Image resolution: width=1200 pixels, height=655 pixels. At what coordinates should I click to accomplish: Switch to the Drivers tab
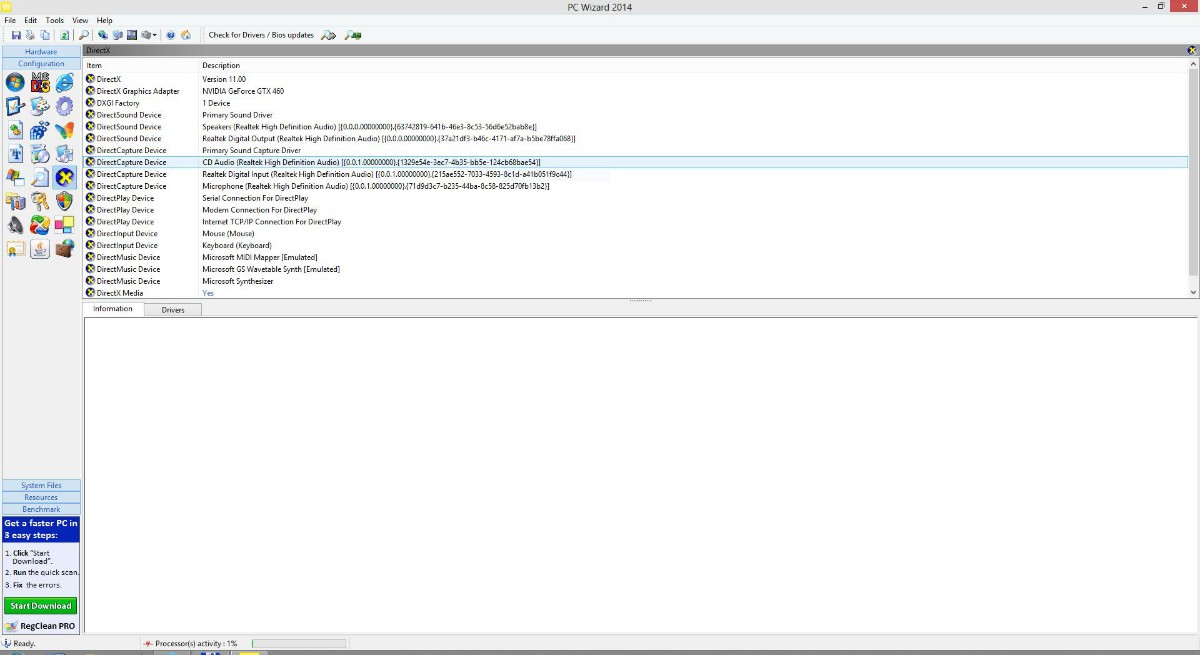pos(173,310)
